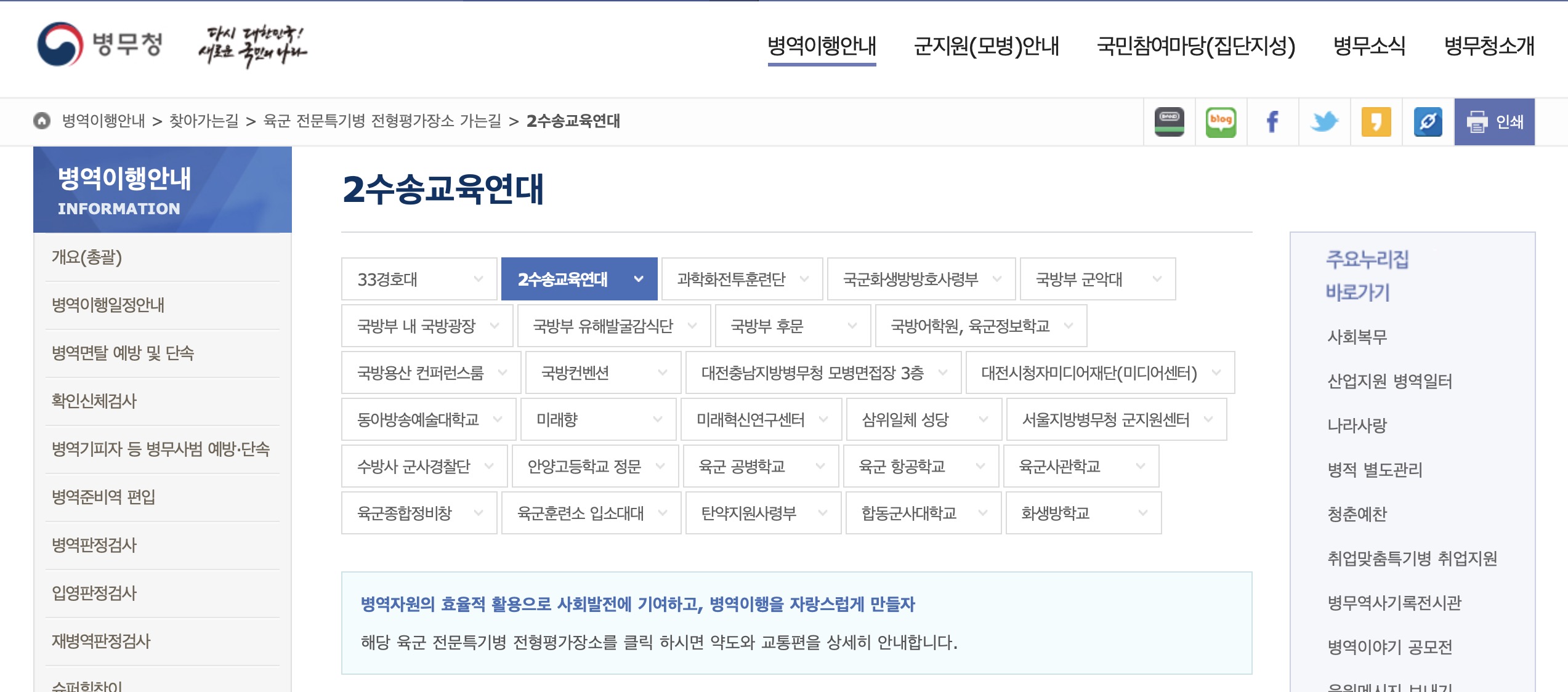The width and height of the screenshot is (1568, 692).
Task: Open the 육군훈련소 입소대대 dropdown
Action: click(590, 513)
